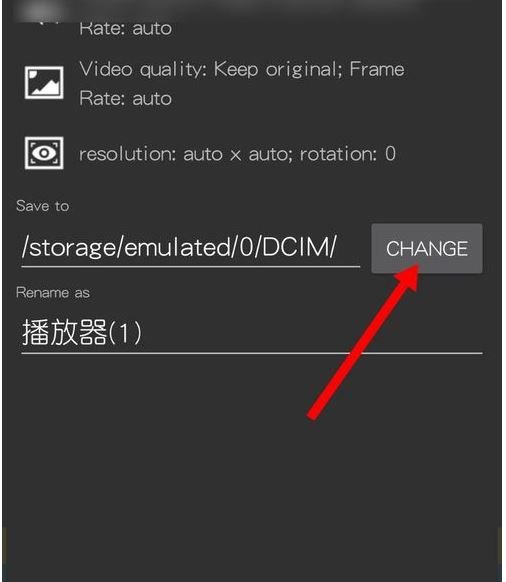Tap the 'Rename as' label

point(53,292)
